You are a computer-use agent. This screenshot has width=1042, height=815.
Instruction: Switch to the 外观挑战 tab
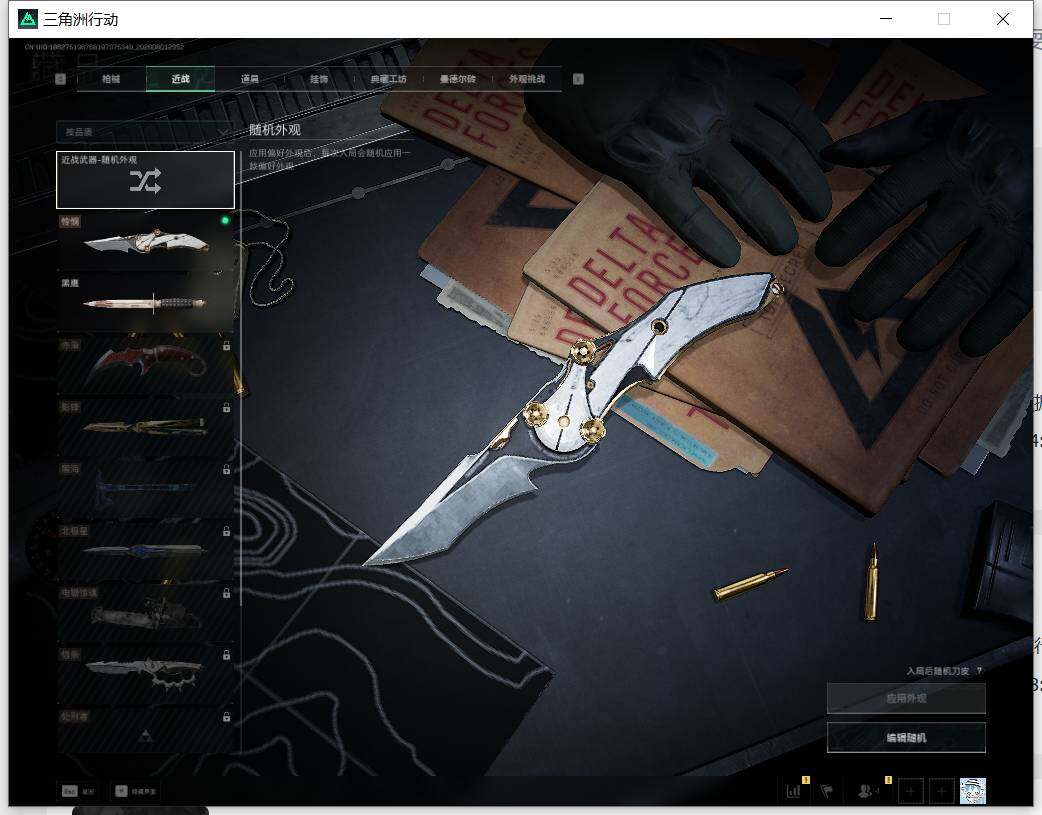click(527, 79)
